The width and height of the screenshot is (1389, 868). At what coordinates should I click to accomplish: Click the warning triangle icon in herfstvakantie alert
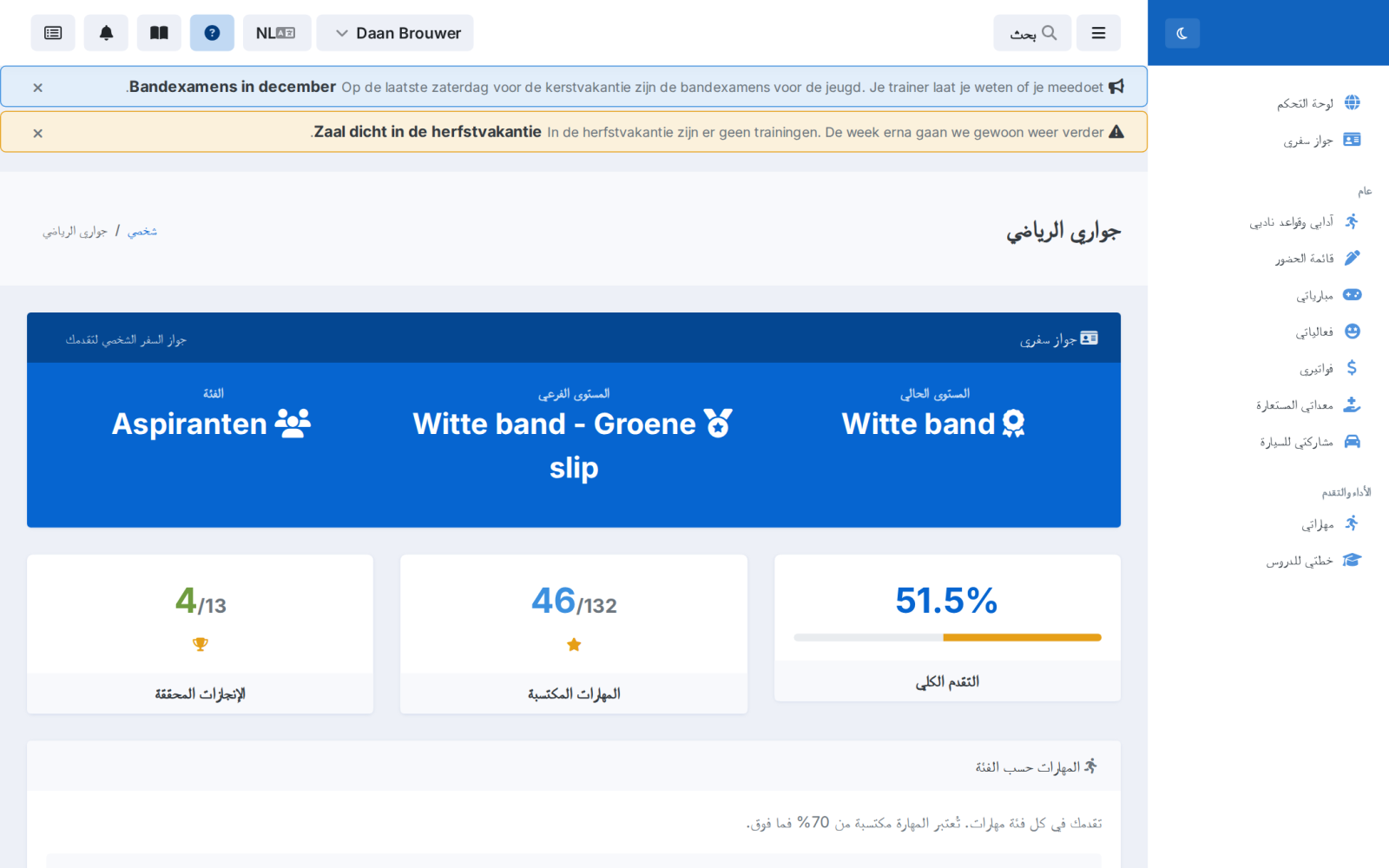click(x=1116, y=132)
